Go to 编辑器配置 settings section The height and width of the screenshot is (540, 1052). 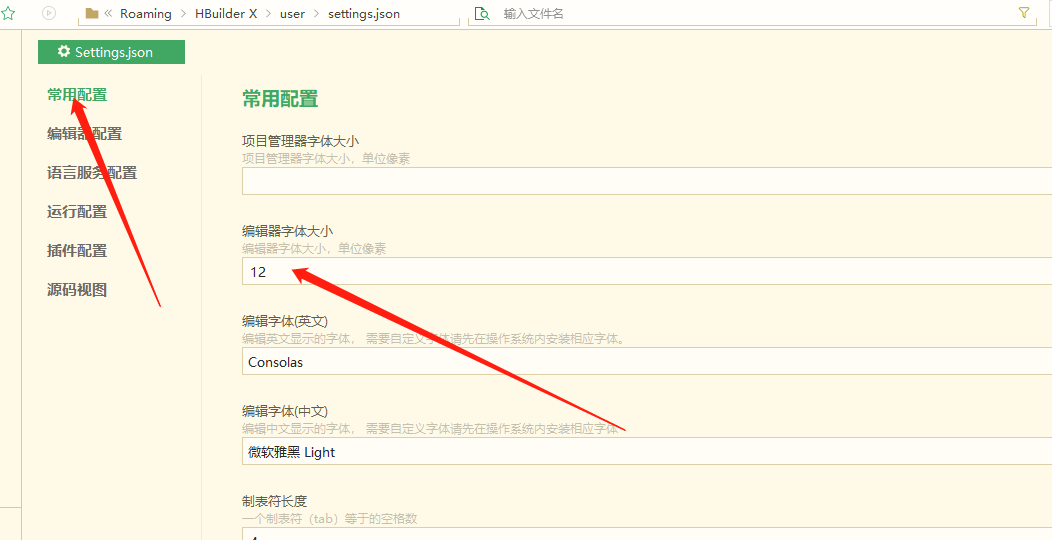tap(84, 134)
